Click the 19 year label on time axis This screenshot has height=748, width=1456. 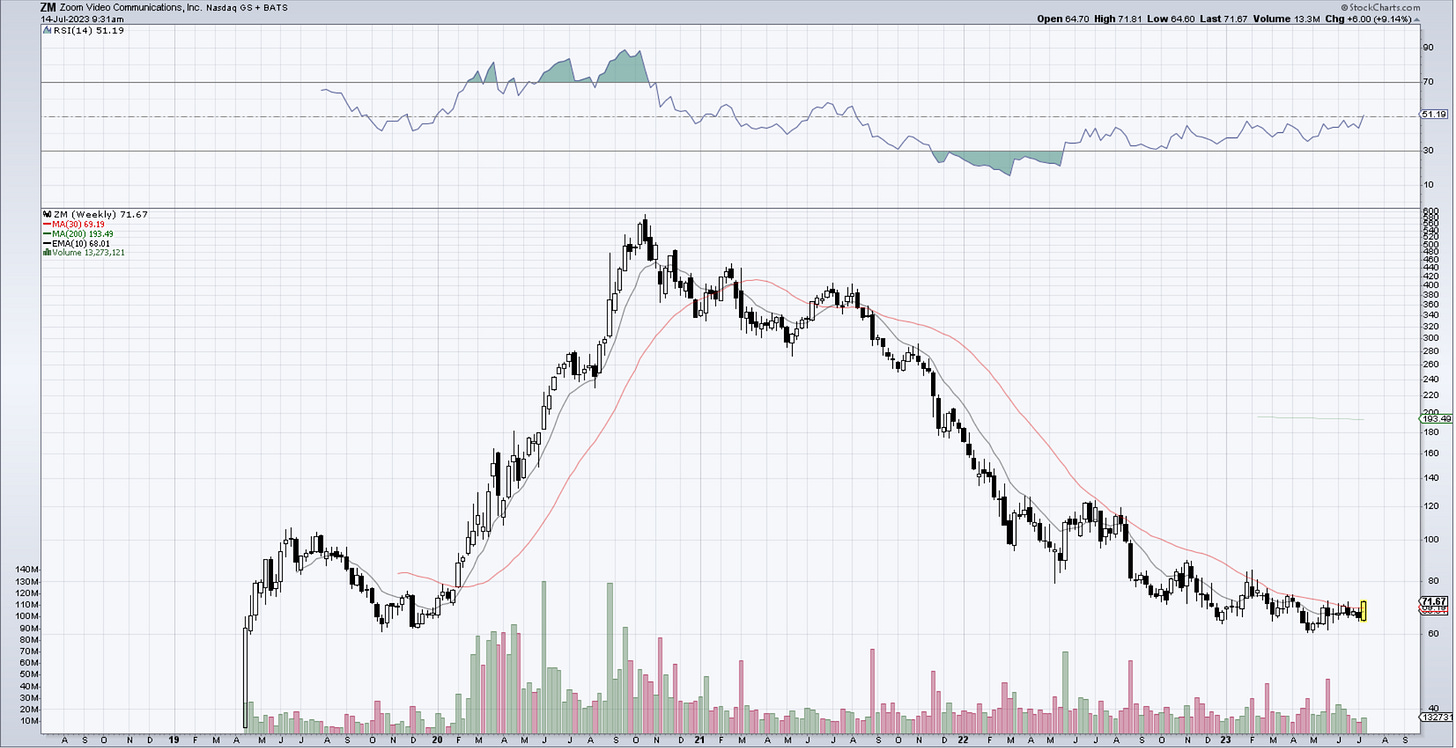tap(174, 741)
